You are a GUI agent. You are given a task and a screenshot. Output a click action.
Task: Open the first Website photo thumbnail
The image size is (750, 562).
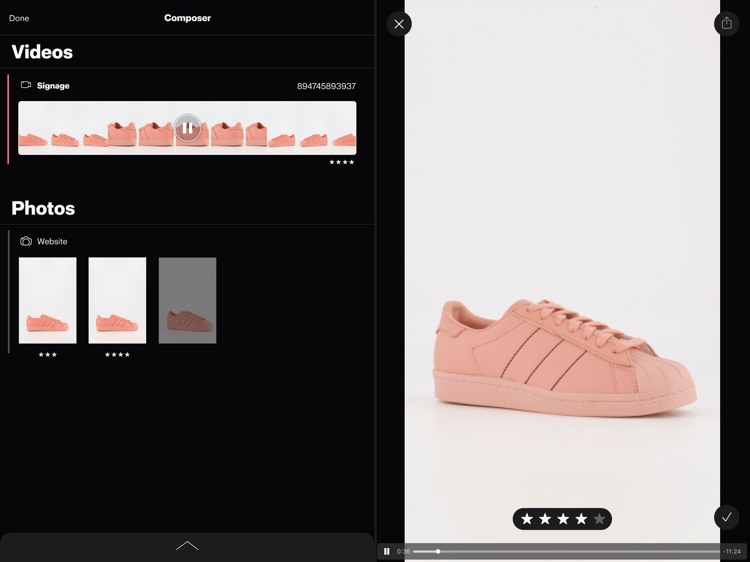pyautogui.click(x=47, y=300)
